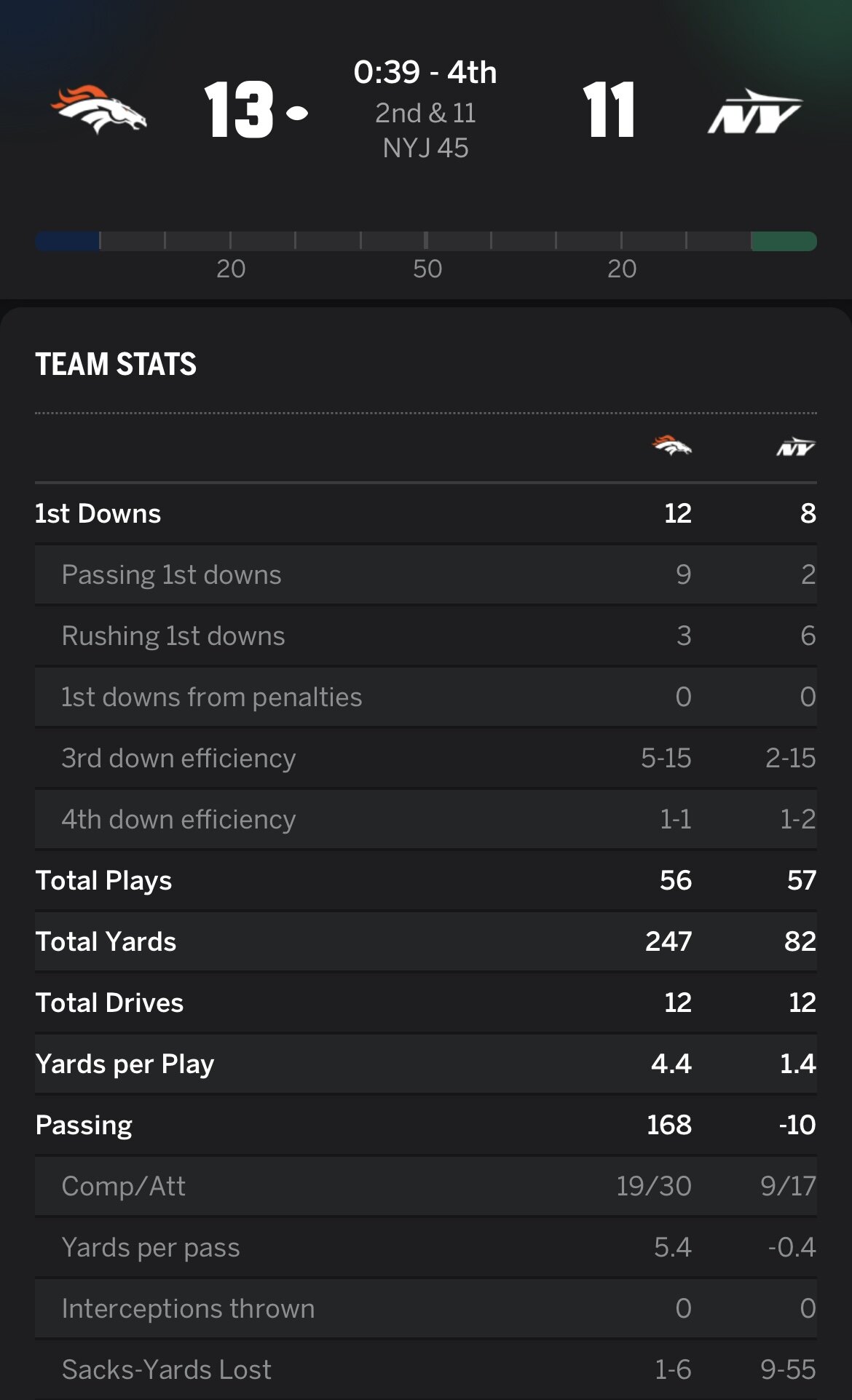Tap the small Broncos logo column header
852x1400 pixels.
671,446
